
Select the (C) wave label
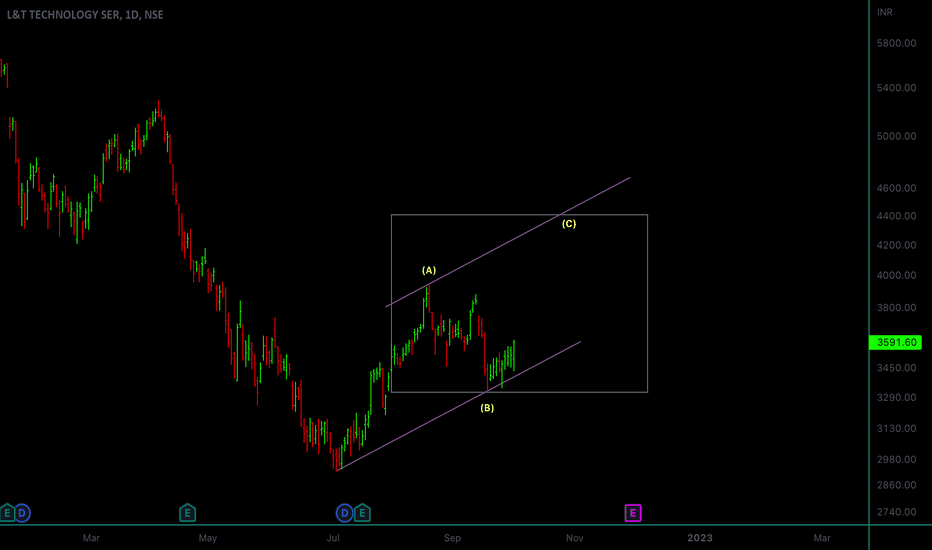coord(569,224)
